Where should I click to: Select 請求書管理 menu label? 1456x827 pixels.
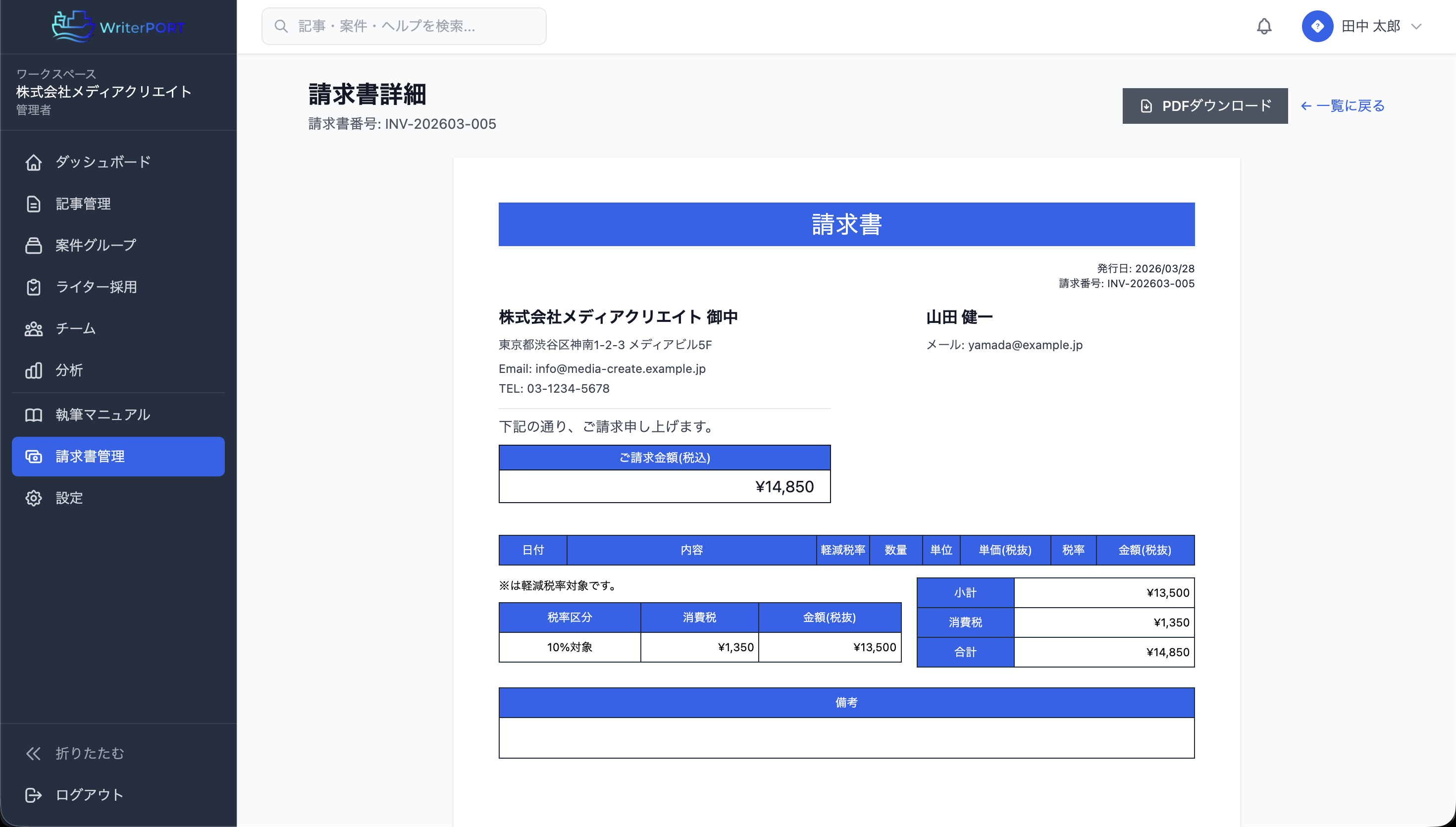click(x=90, y=456)
